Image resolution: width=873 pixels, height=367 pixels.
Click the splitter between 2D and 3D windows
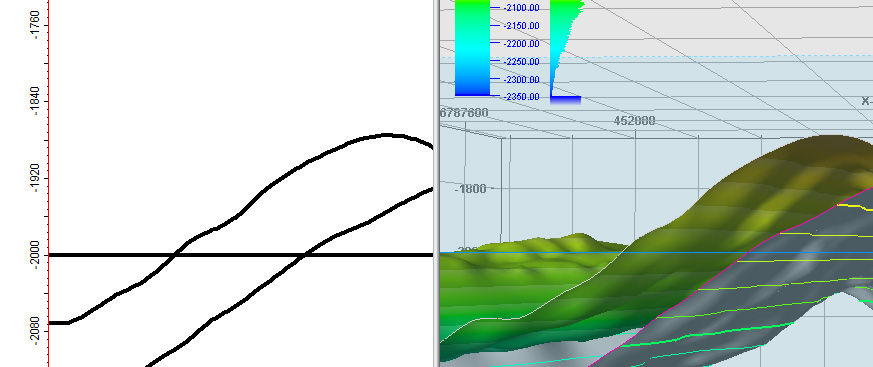tap(436, 184)
